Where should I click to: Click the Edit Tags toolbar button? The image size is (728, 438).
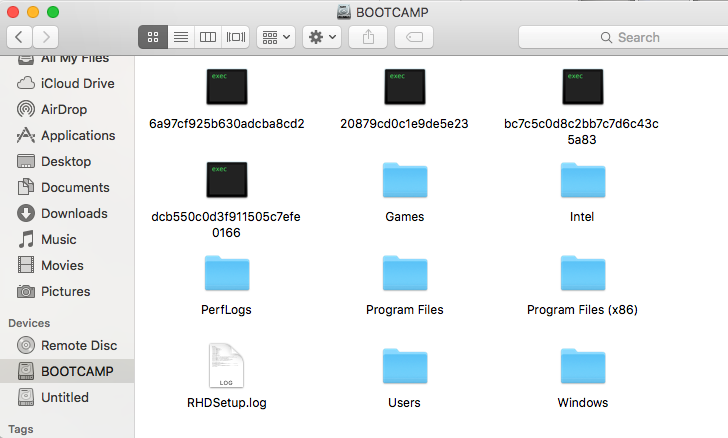click(414, 37)
